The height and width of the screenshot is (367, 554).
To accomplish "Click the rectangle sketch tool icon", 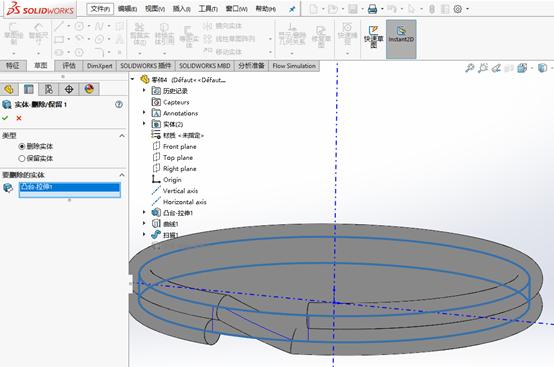I will [59, 39].
